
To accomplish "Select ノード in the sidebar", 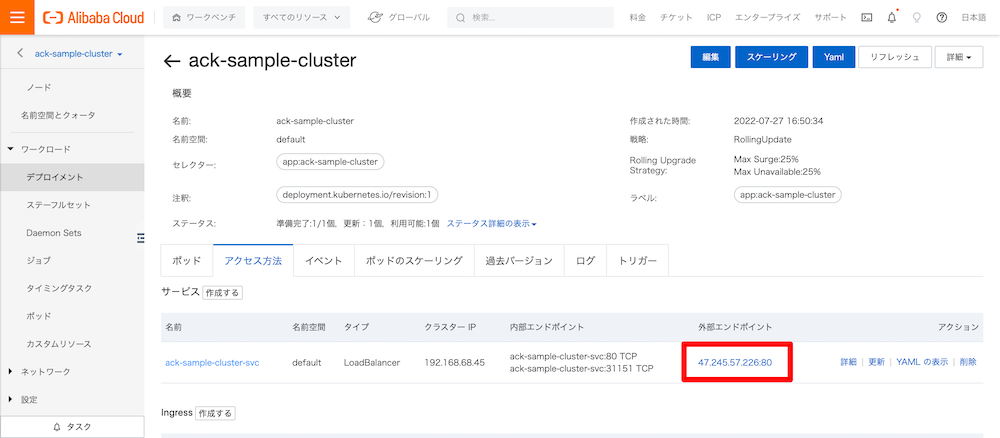I will tap(38, 87).
